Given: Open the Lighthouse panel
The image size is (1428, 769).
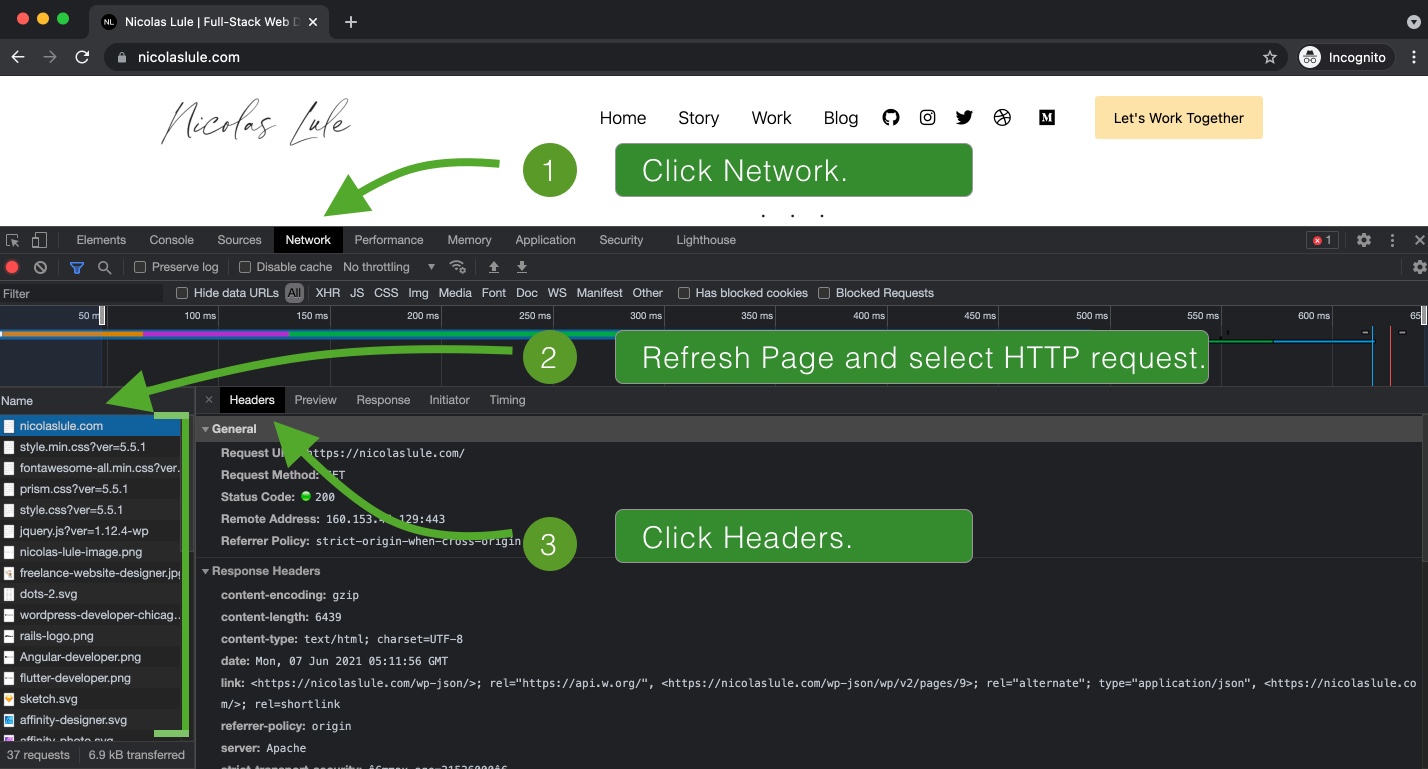Looking at the screenshot, I should (706, 240).
